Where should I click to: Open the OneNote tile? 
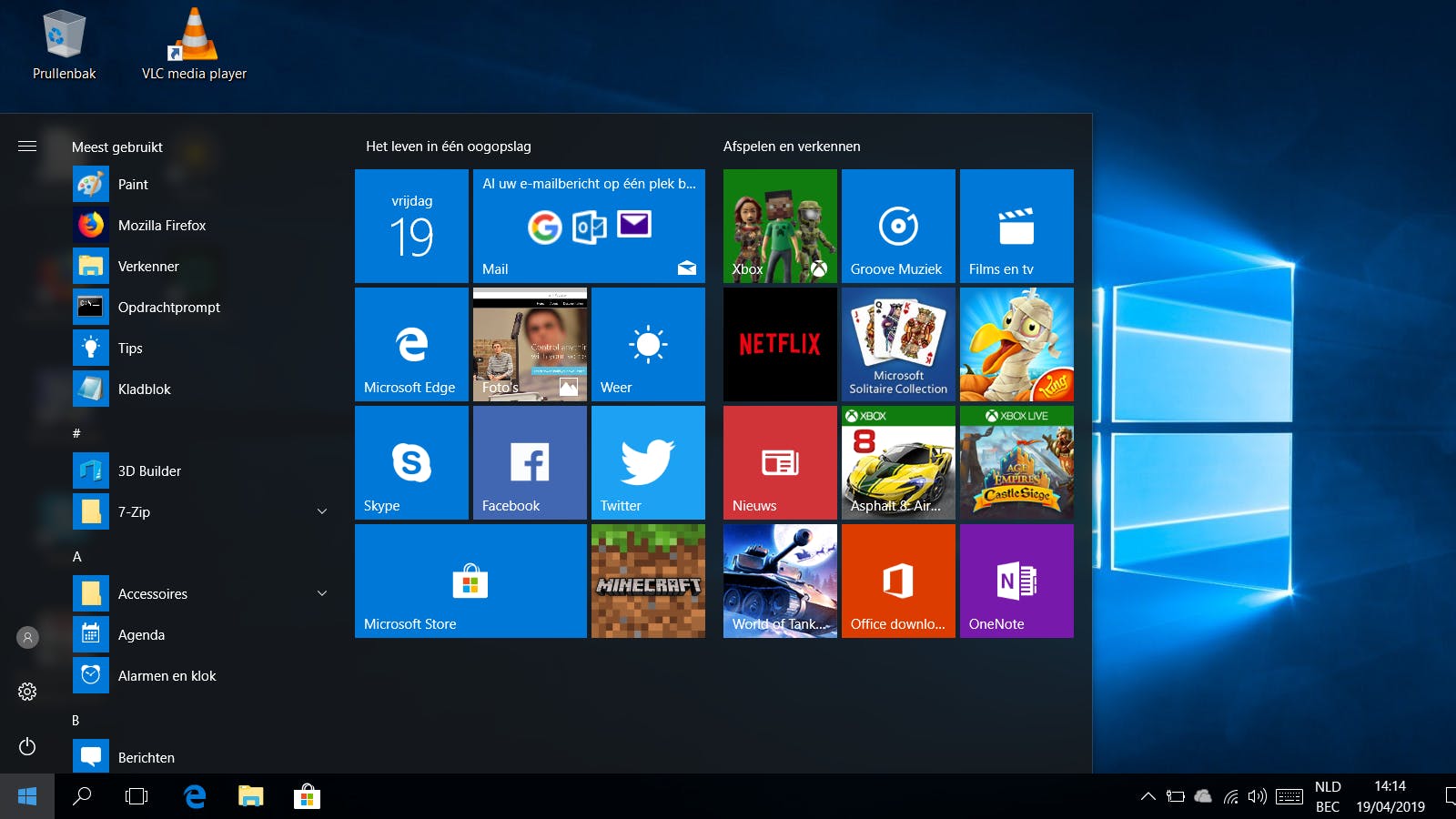(x=1016, y=581)
